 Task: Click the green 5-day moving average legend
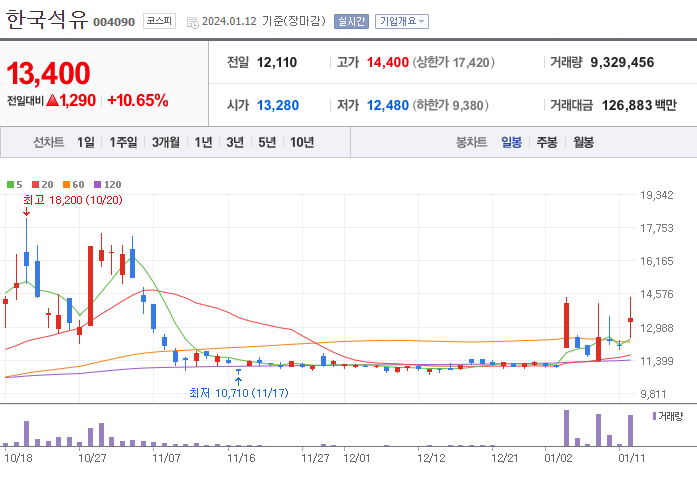point(15,184)
